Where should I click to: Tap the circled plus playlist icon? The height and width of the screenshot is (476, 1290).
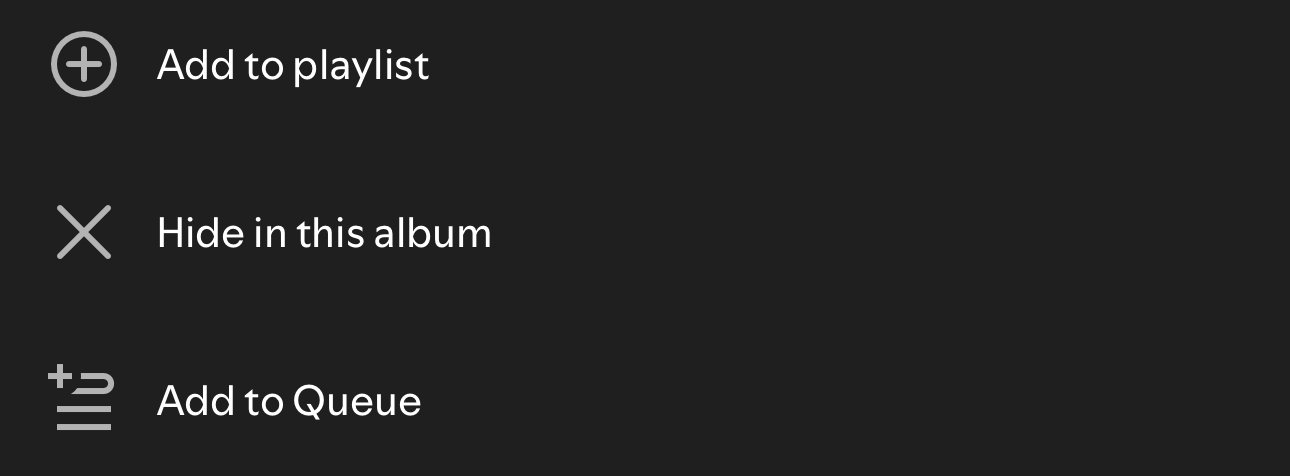(x=84, y=65)
